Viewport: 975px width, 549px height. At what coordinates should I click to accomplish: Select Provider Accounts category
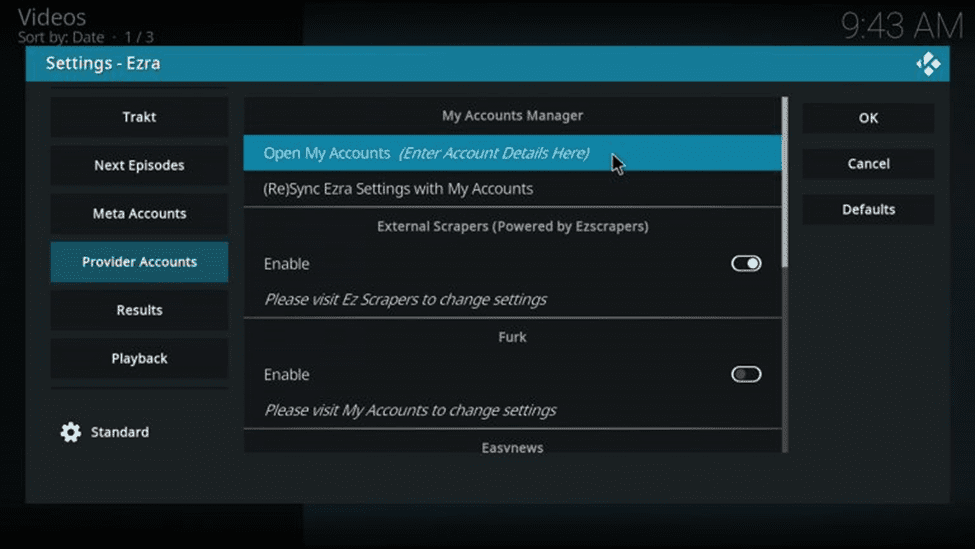pyautogui.click(x=139, y=262)
